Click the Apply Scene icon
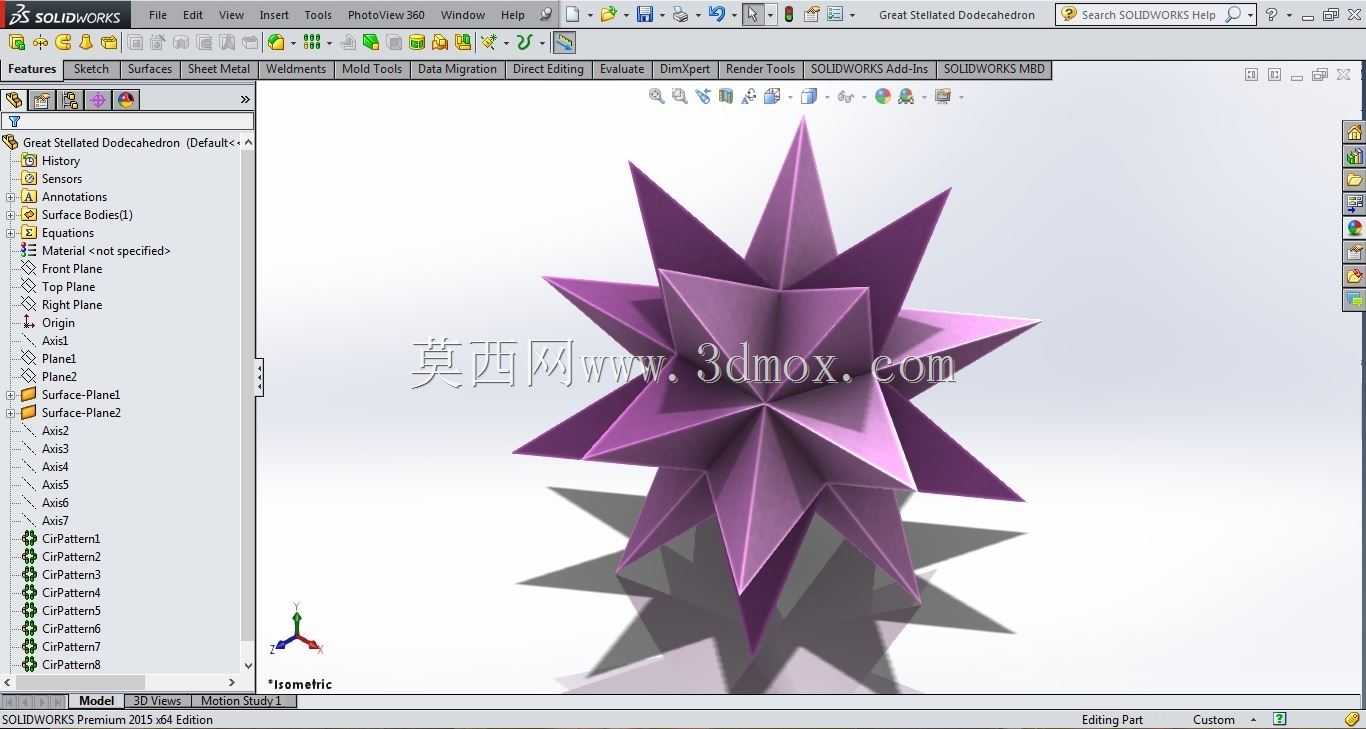The image size is (1366, 729). coord(906,96)
